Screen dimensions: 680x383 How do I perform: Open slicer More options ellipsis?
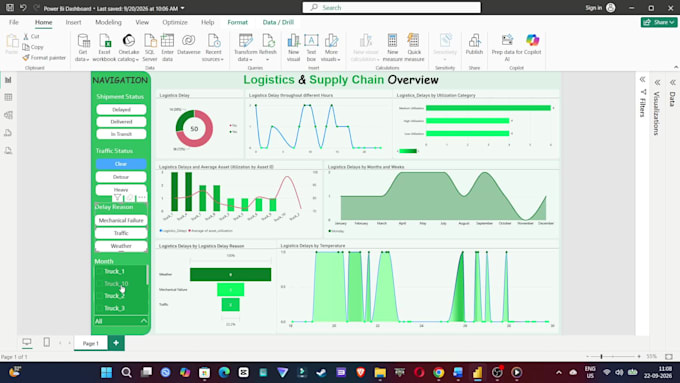tap(142, 197)
